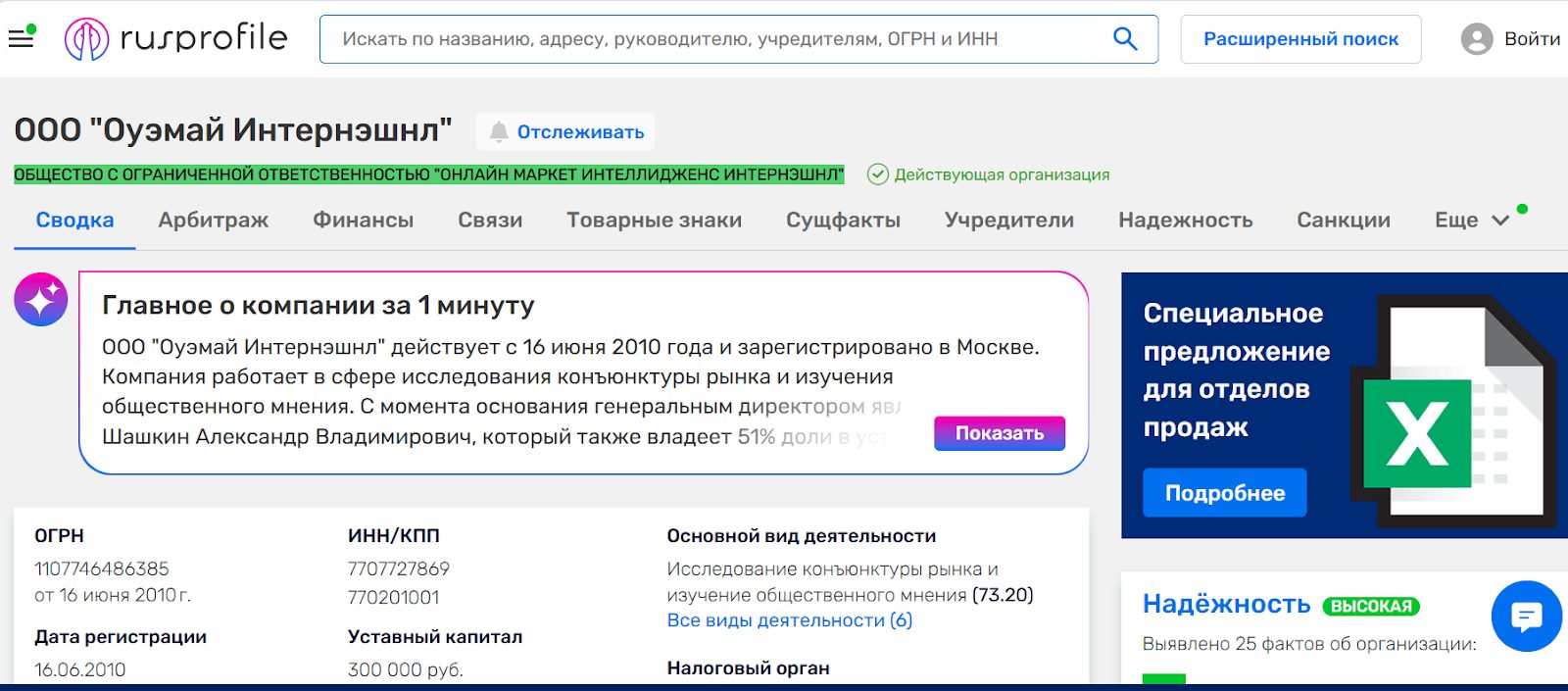This screenshot has width=1568, height=691.
Task: Open the Учредители tab
Action: coord(1009,221)
